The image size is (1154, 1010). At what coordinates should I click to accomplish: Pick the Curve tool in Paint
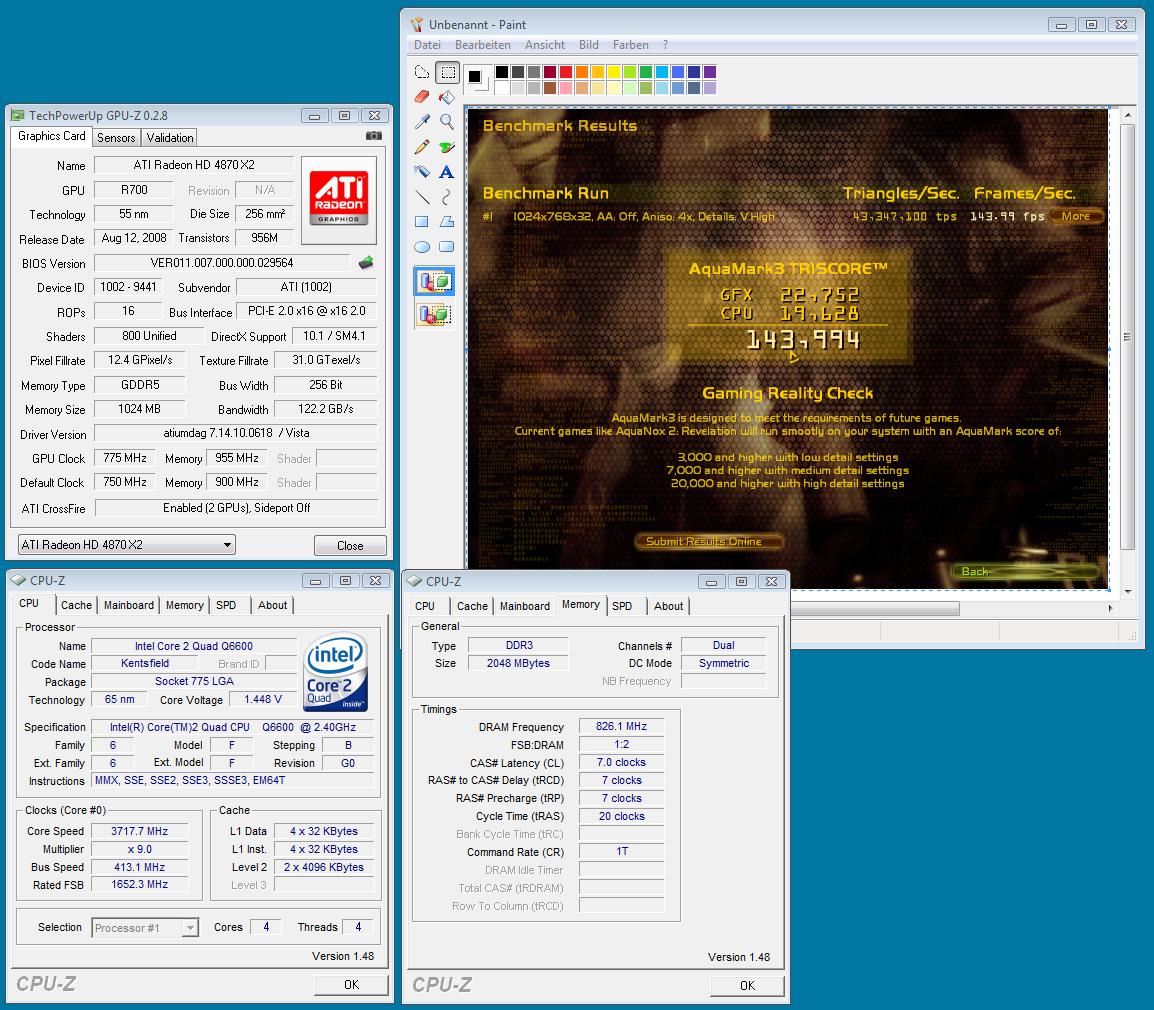click(x=447, y=197)
